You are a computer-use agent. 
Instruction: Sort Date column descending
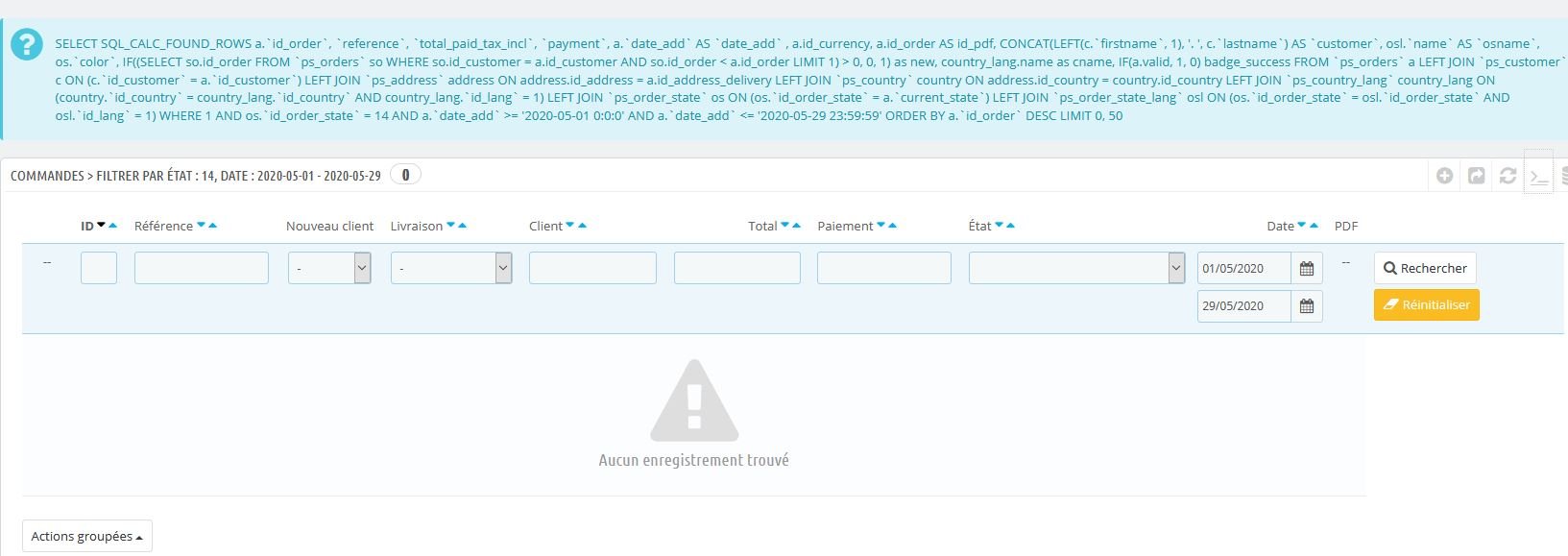tap(1302, 225)
